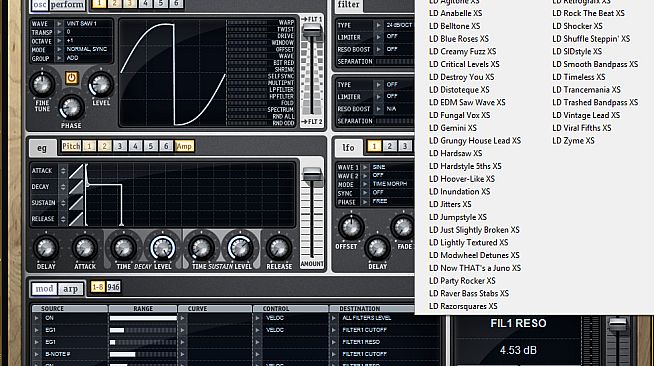Open source arrow for the ON row

[x=36, y=318]
